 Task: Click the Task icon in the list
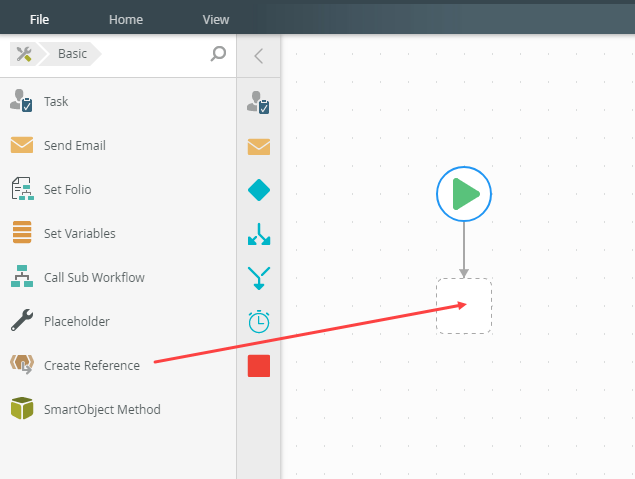click(x=21, y=101)
